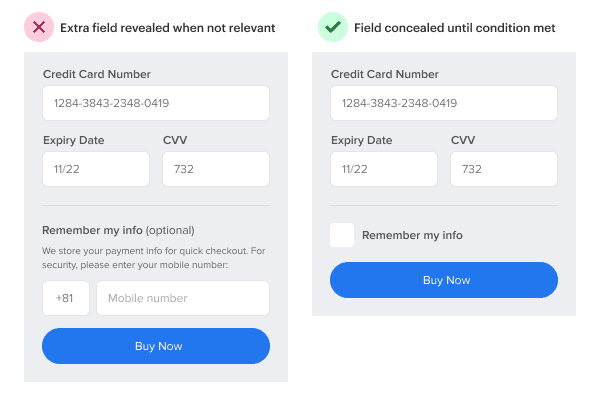Click left form's "Credit Card Number" label

tap(97, 74)
